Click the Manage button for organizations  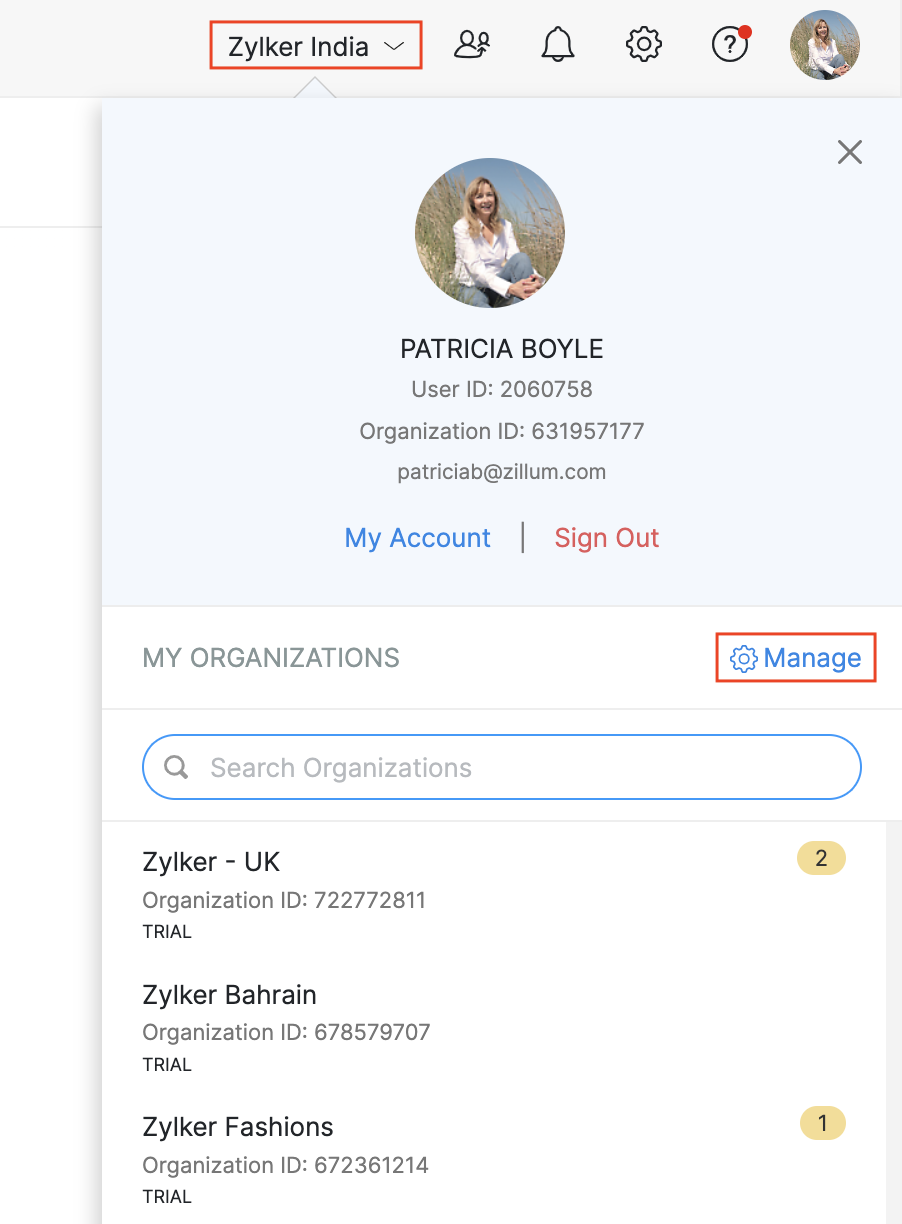pyautogui.click(x=812, y=658)
